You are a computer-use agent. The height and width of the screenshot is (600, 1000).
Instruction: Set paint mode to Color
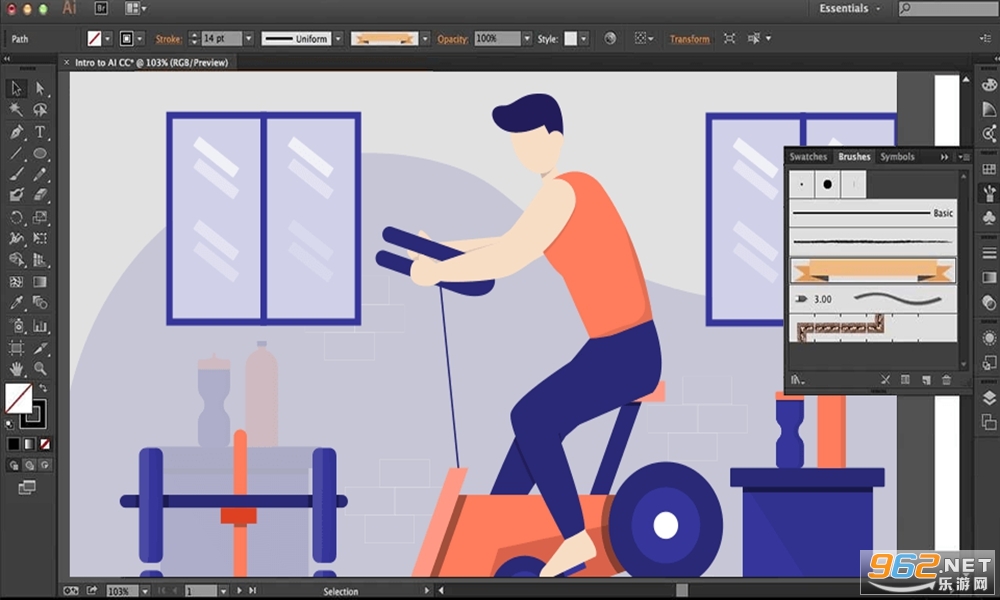pyautogui.click(x=13, y=444)
